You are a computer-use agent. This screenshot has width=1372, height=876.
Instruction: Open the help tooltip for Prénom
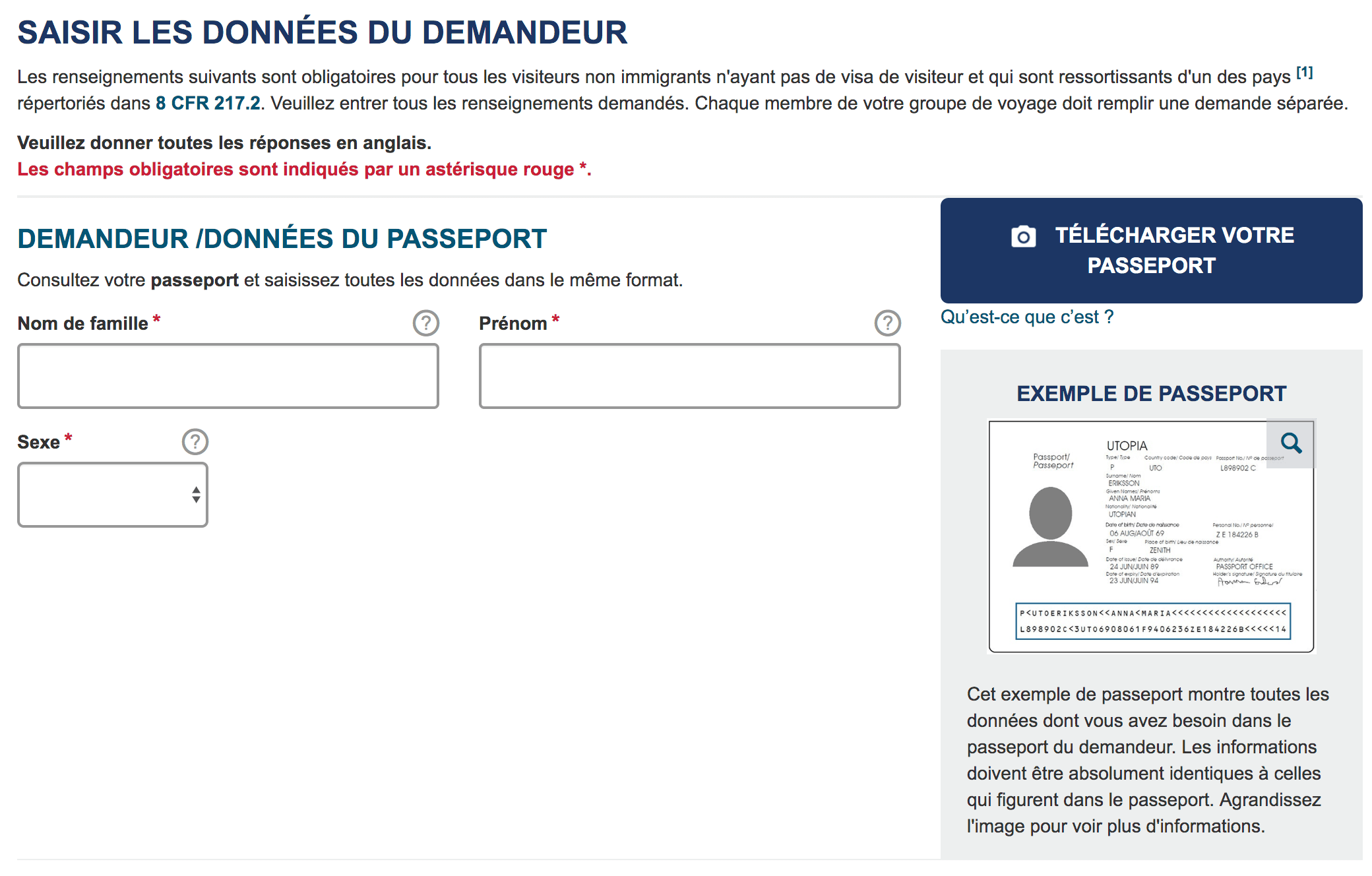point(887,323)
